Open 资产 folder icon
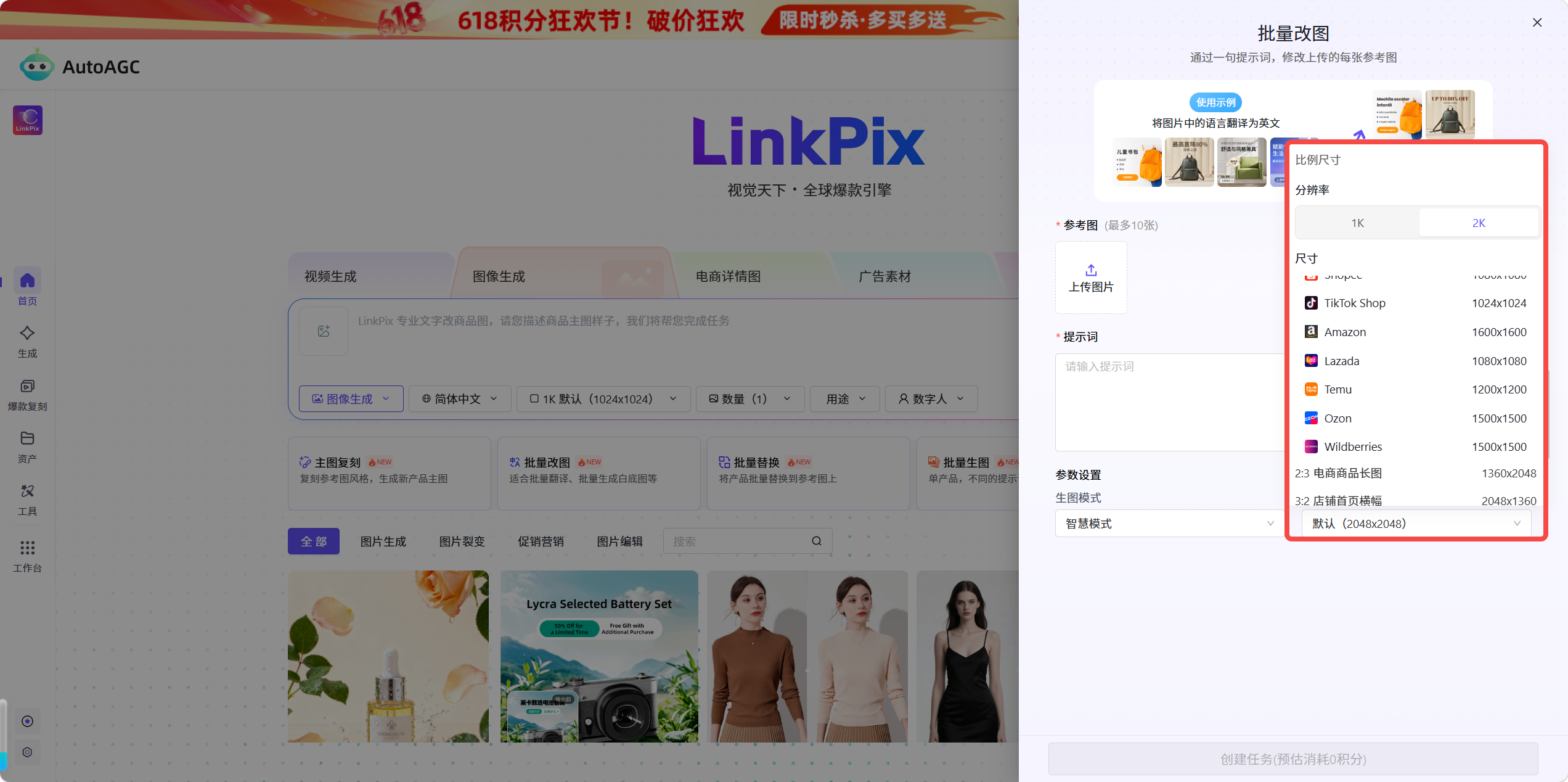 pos(27,438)
